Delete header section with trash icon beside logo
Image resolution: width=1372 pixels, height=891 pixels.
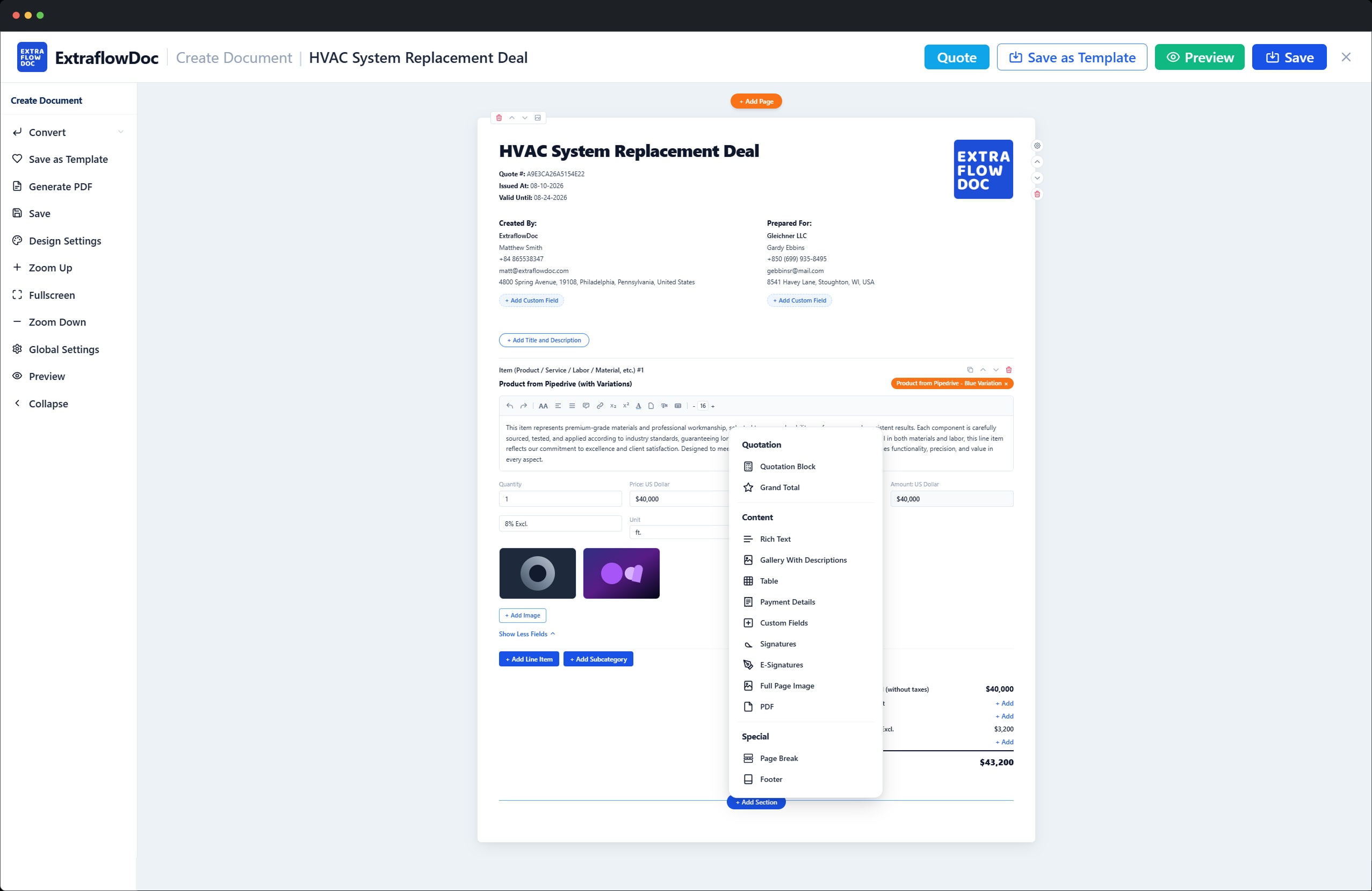[x=1037, y=195]
